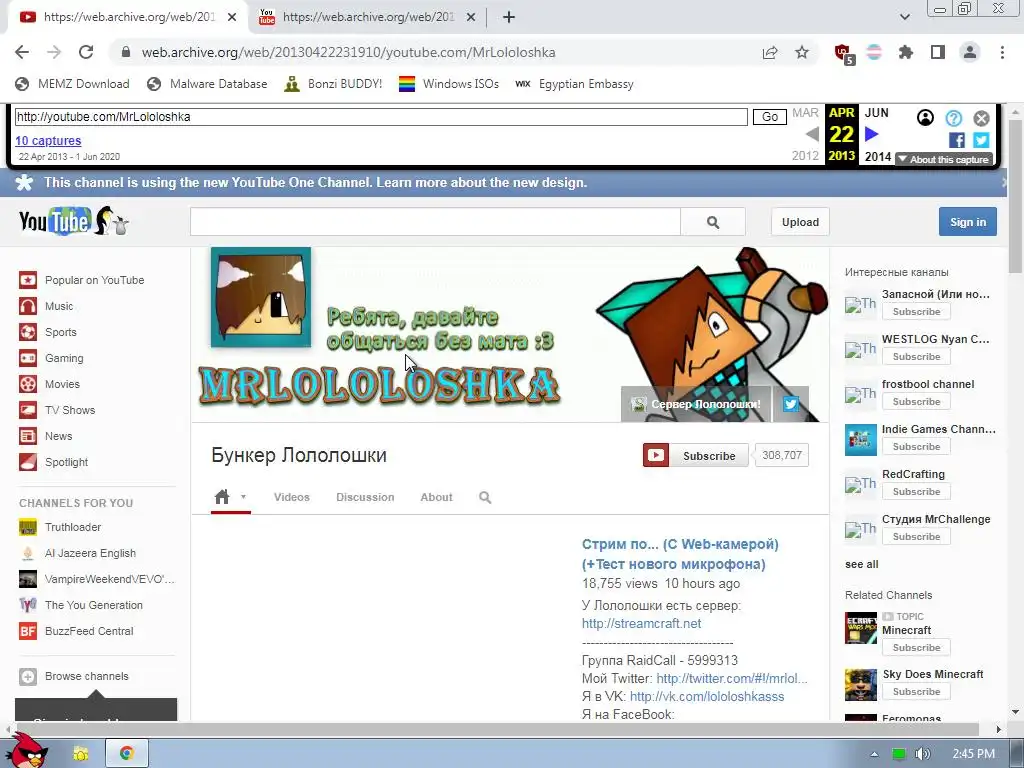Open Al Jazeera English channel
This screenshot has width=1024, height=768.
(78, 553)
